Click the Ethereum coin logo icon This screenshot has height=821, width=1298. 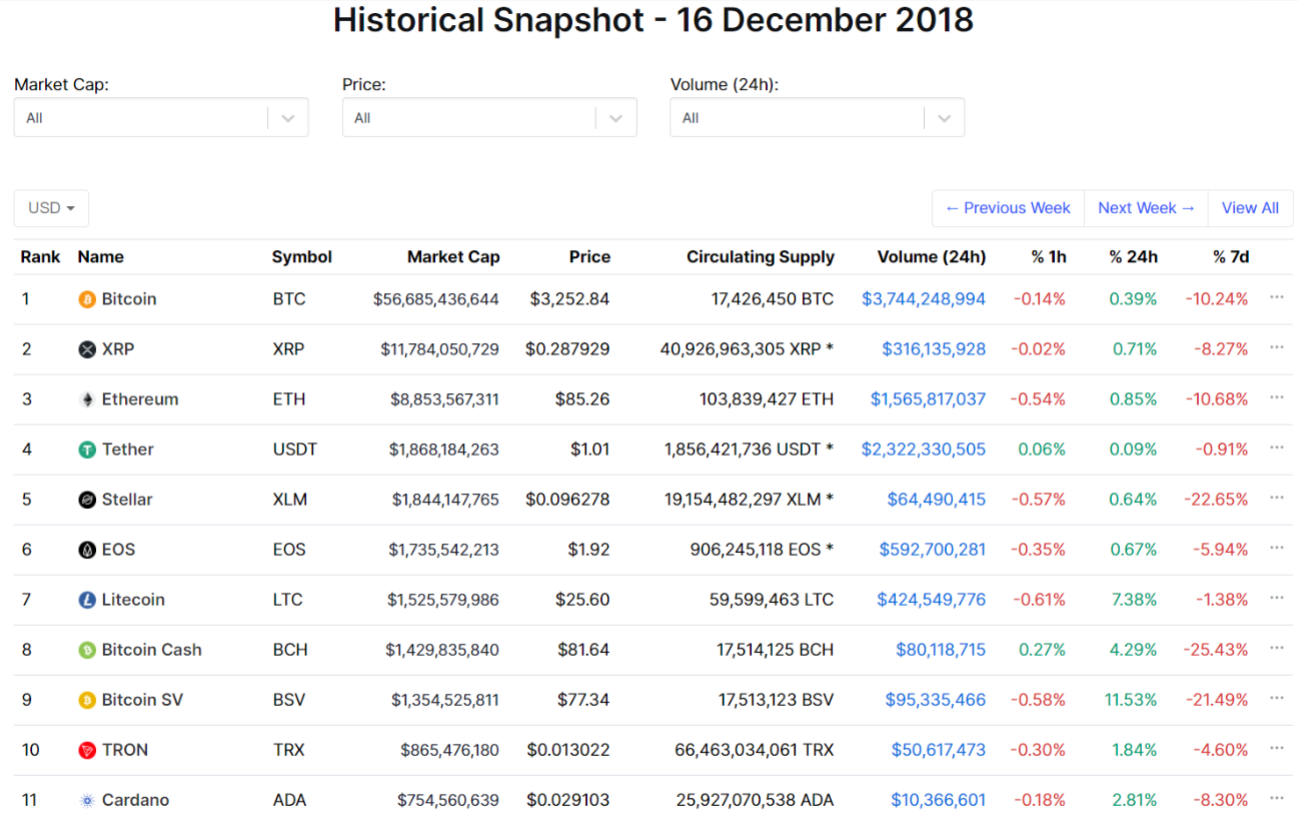click(x=87, y=399)
